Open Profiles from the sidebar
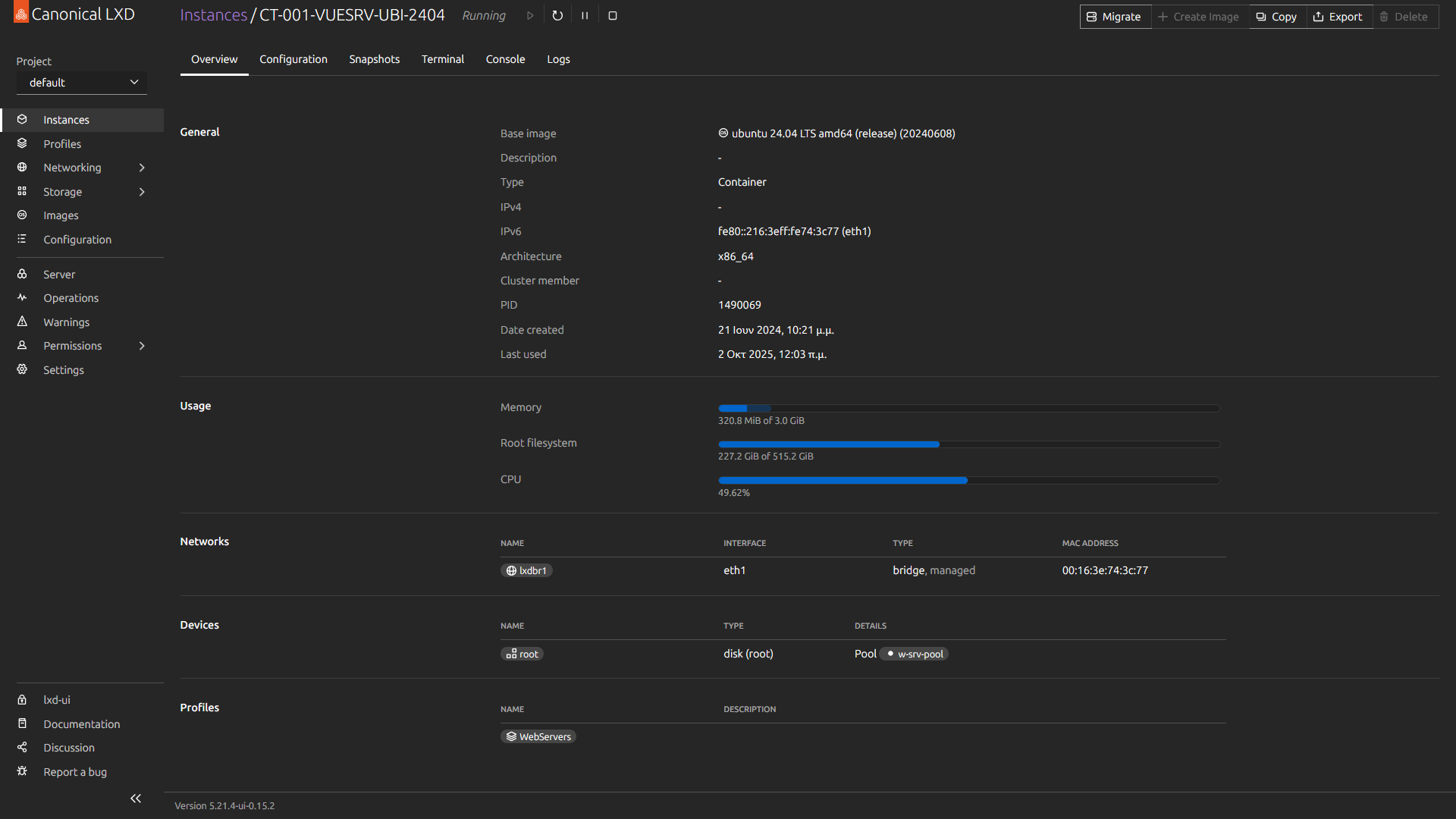The height and width of the screenshot is (819, 1456). [82, 144]
